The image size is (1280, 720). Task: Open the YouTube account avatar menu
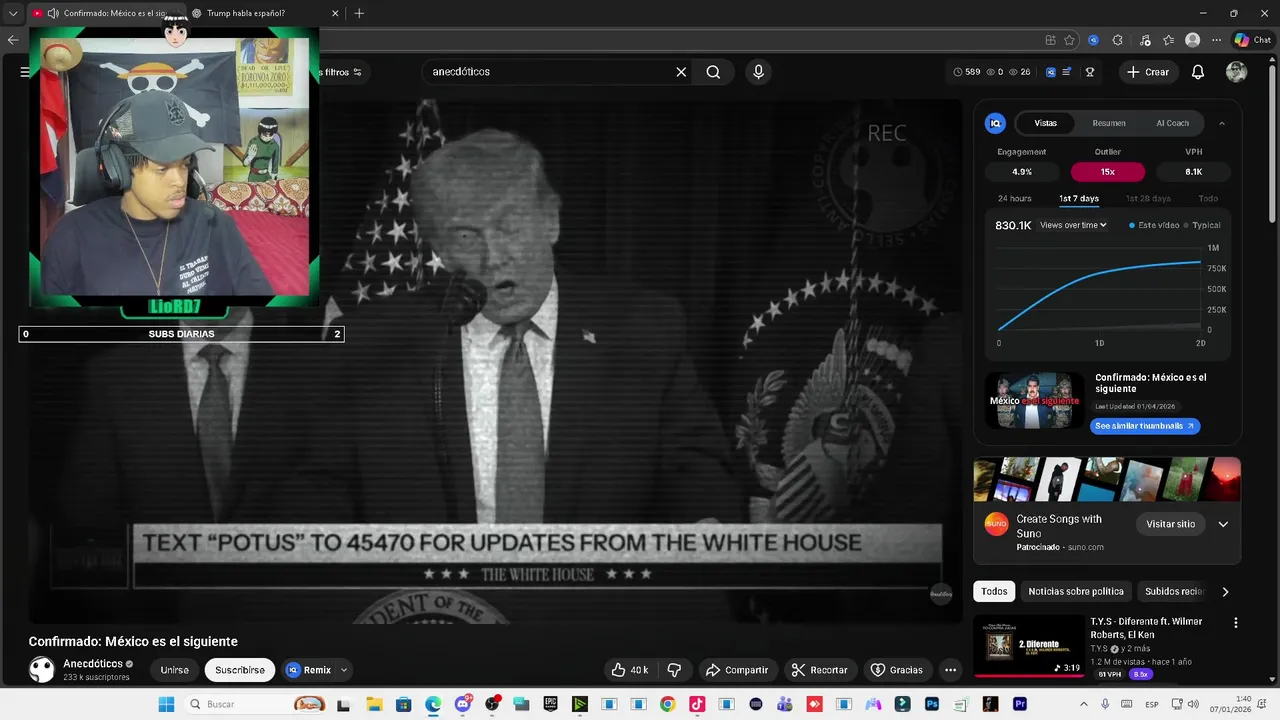[x=1237, y=72]
